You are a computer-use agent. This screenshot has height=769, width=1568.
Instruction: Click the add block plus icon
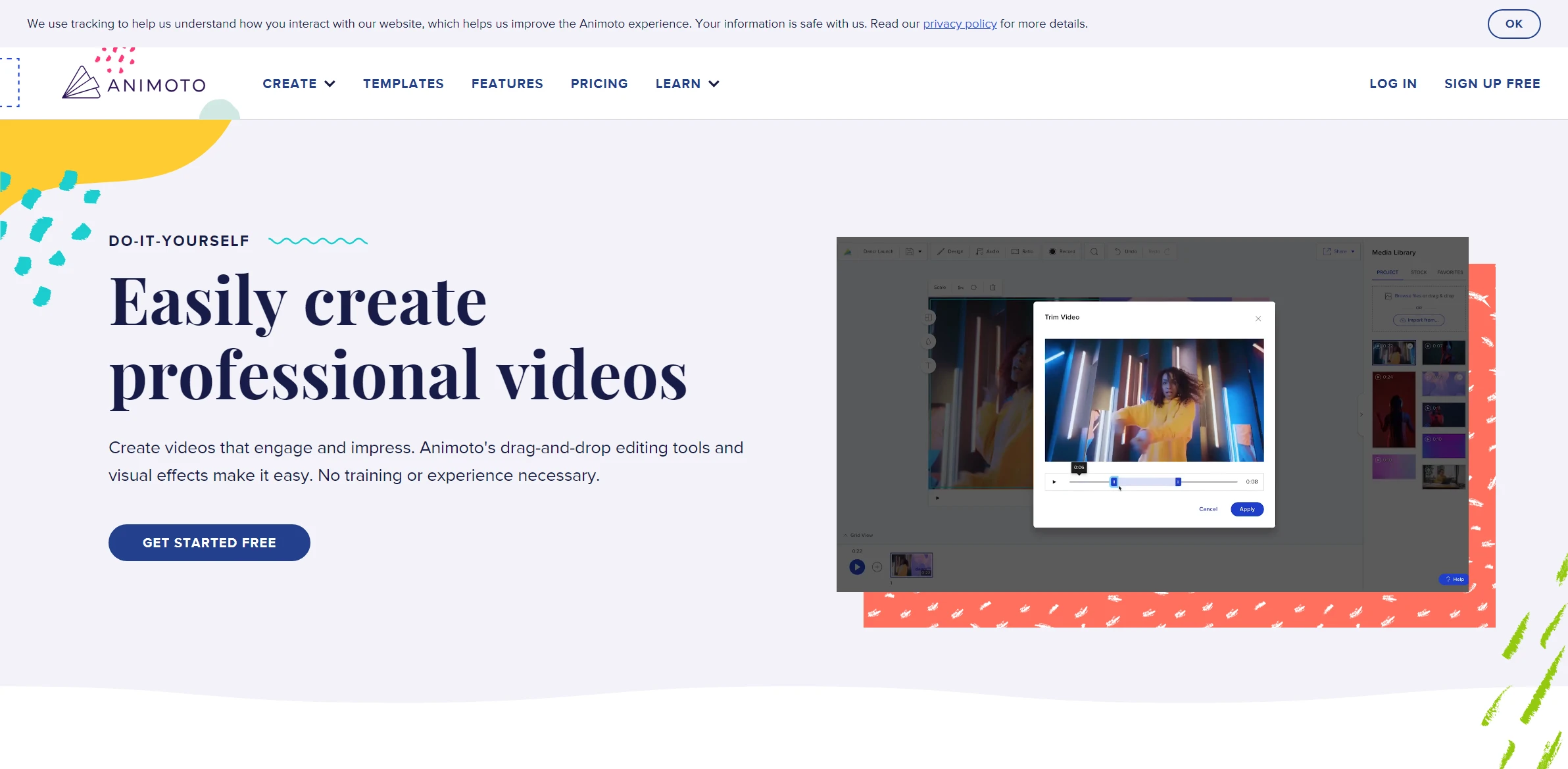pyautogui.click(x=877, y=567)
